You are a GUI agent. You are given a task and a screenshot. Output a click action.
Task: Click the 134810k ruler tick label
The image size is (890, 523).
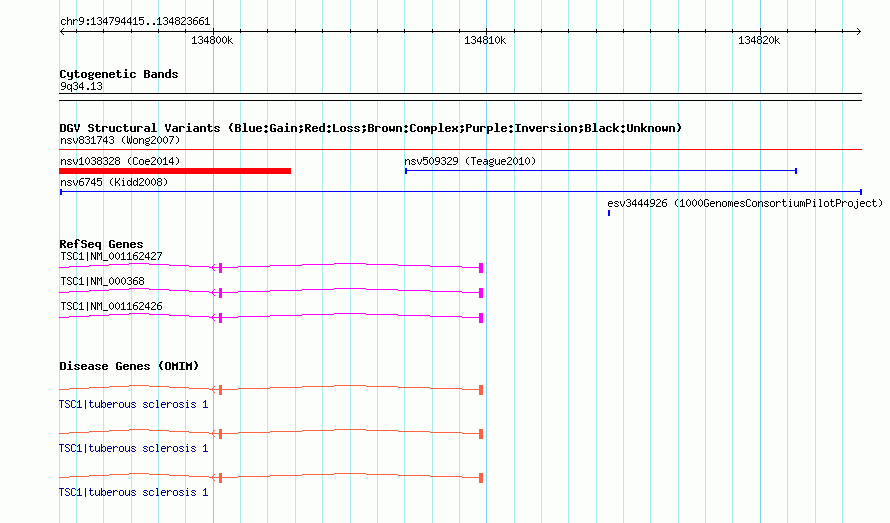click(485, 40)
